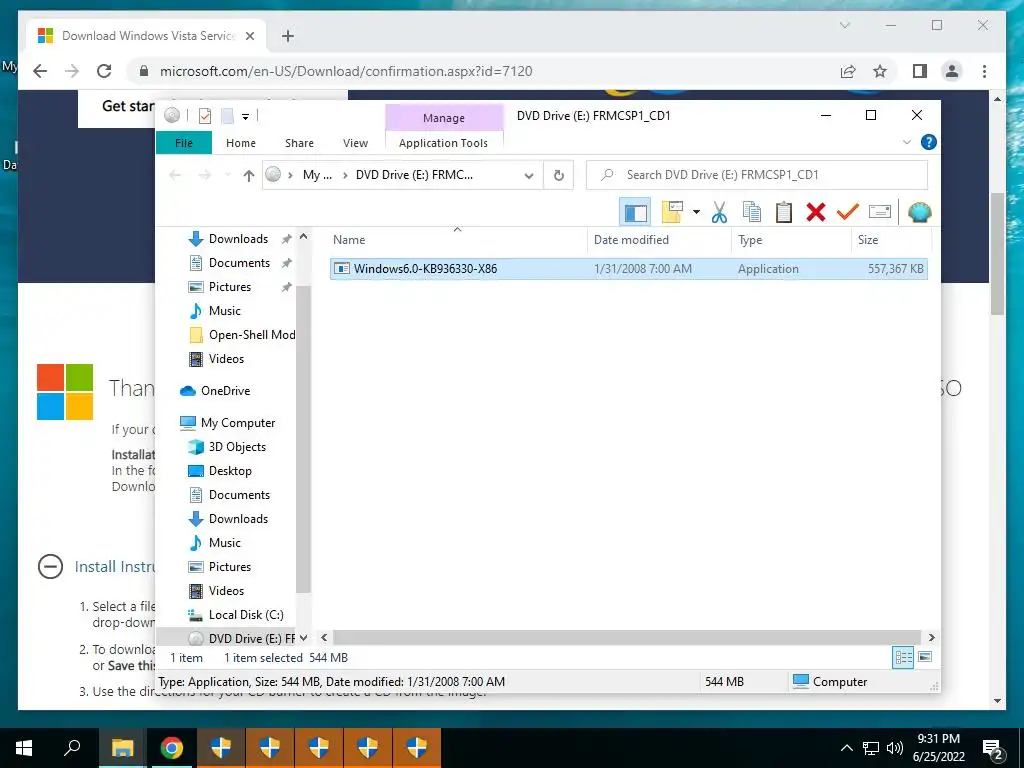Open Customize Quick Access Toolbar dropdown
The image size is (1024, 768).
[x=246, y=117]
